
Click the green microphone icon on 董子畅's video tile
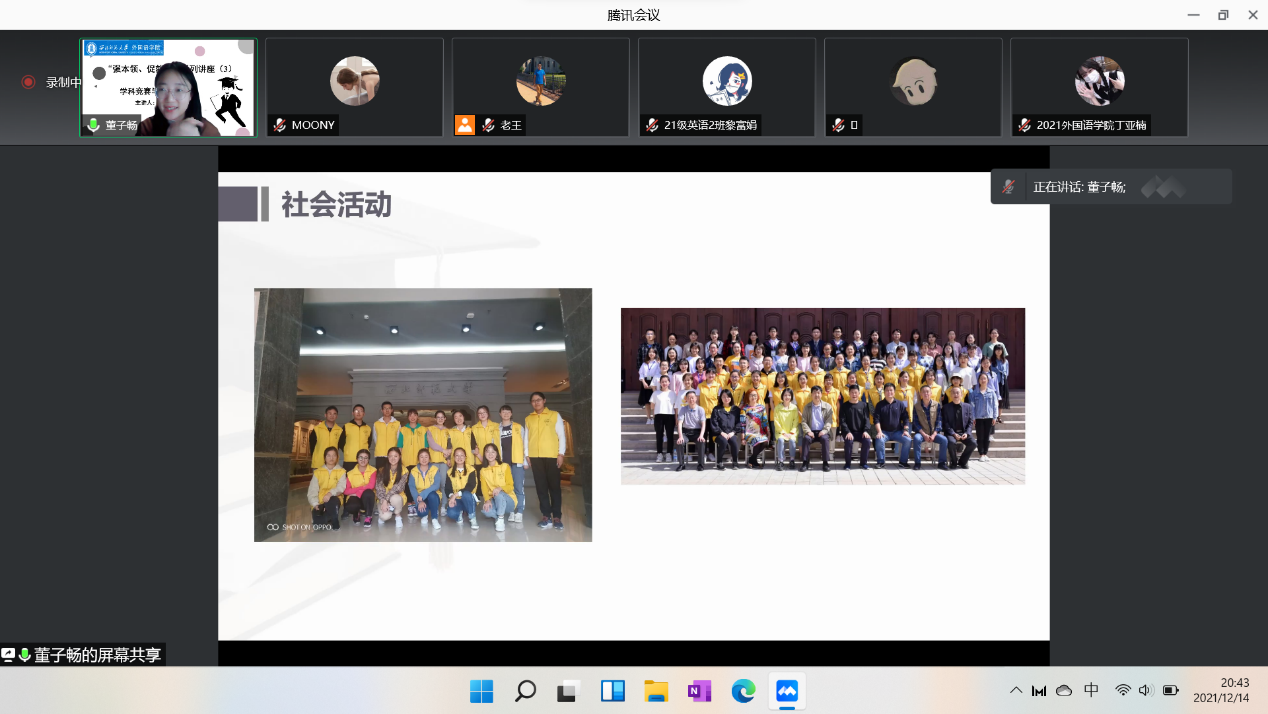click(x=94, y=125)
